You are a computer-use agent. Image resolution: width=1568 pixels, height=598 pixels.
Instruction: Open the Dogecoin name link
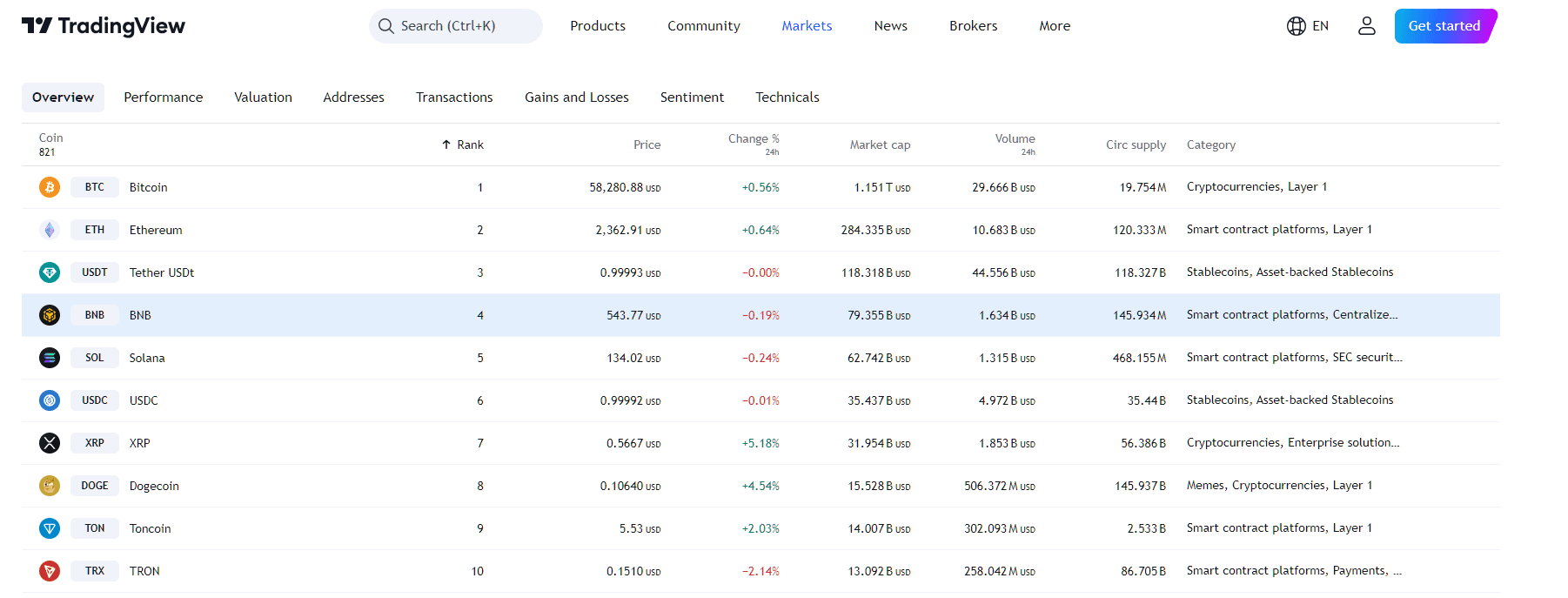click(x=154, y=486)
